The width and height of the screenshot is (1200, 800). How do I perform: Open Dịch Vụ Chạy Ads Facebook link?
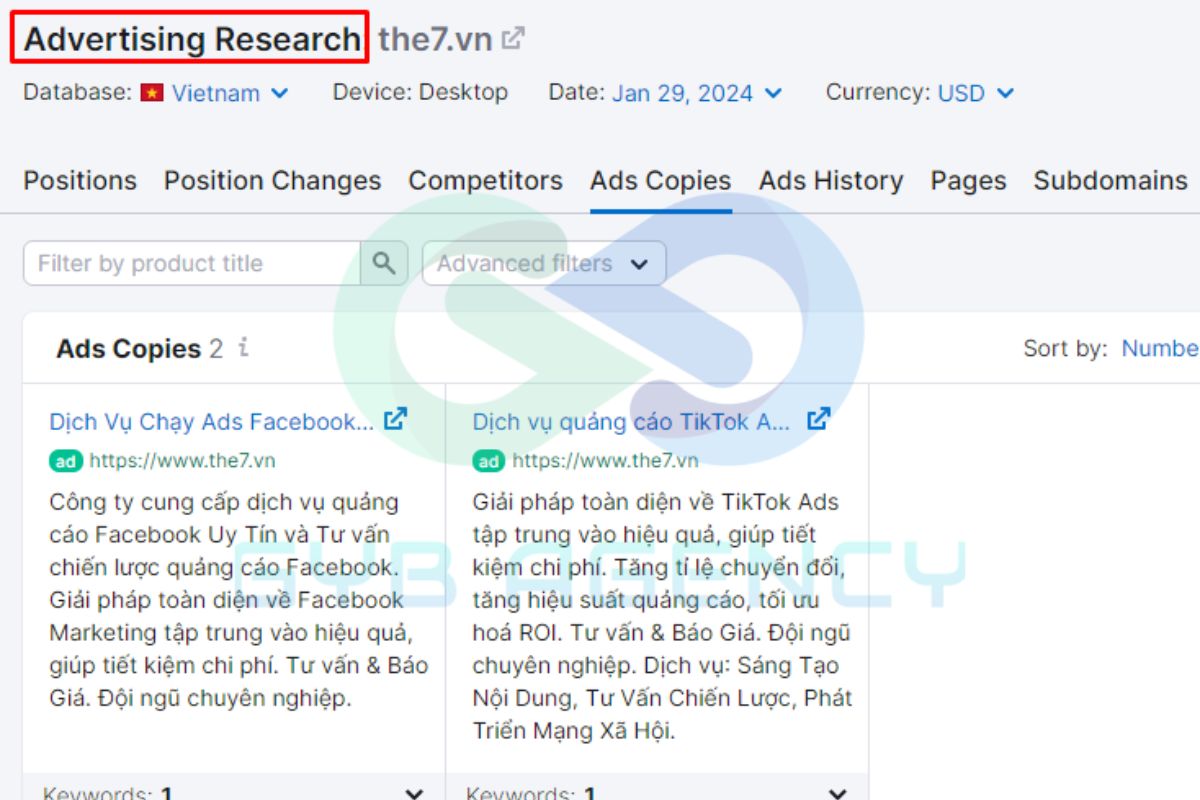[x=211, y=422]
